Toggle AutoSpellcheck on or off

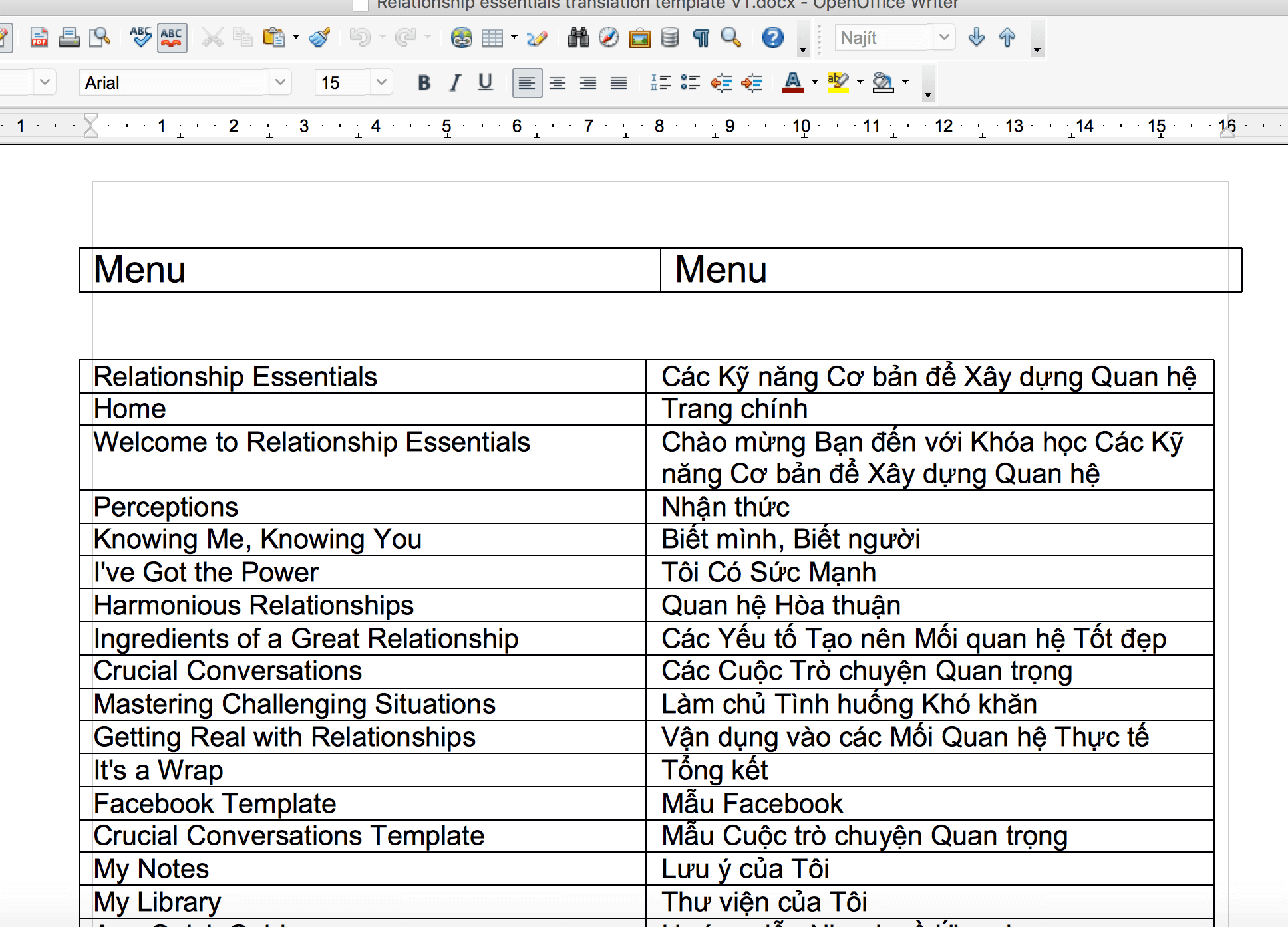[172, 38]
